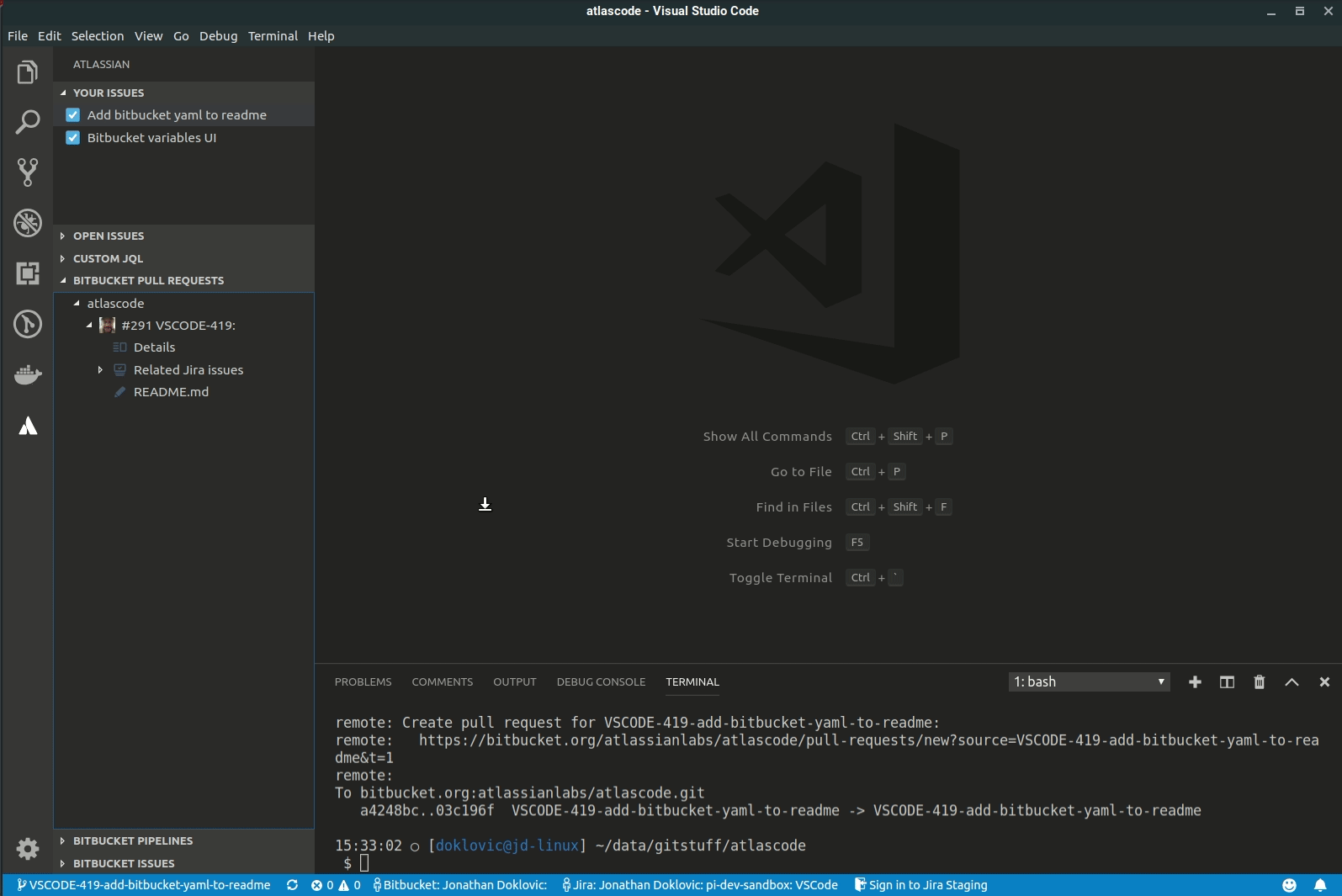Expand the Bitbucket Pipelines section
This screenshot has height=896, width=1342.
pos(132,841)
